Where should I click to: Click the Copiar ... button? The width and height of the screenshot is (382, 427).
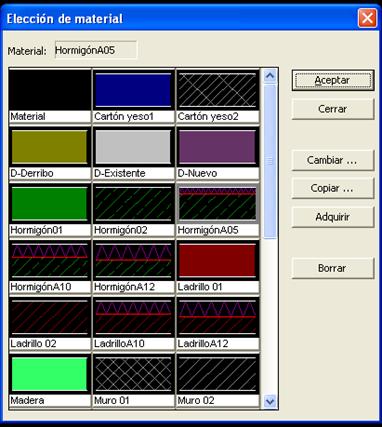333,188
